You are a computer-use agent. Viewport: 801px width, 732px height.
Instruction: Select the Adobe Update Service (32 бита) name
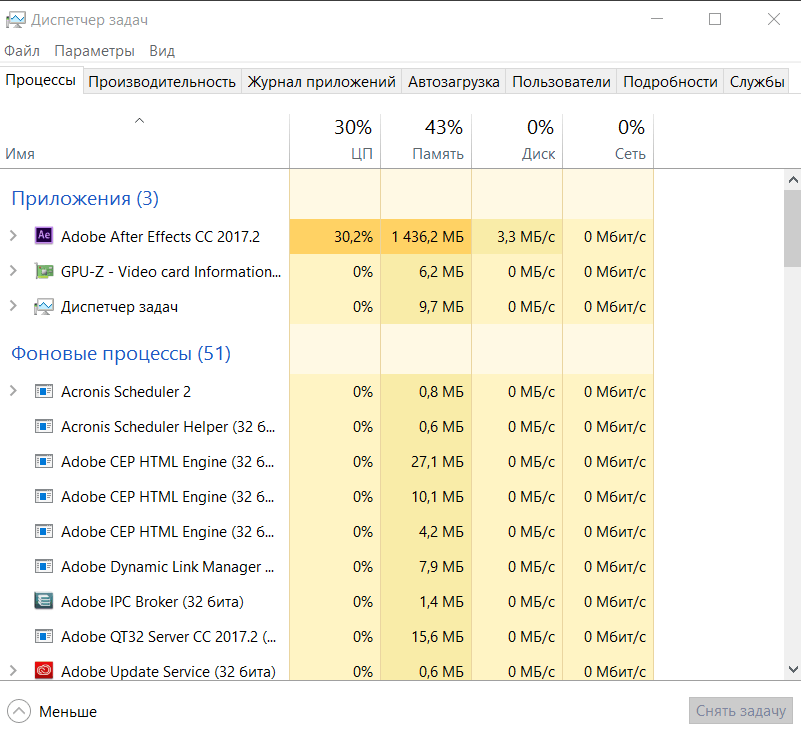point(168,671)
